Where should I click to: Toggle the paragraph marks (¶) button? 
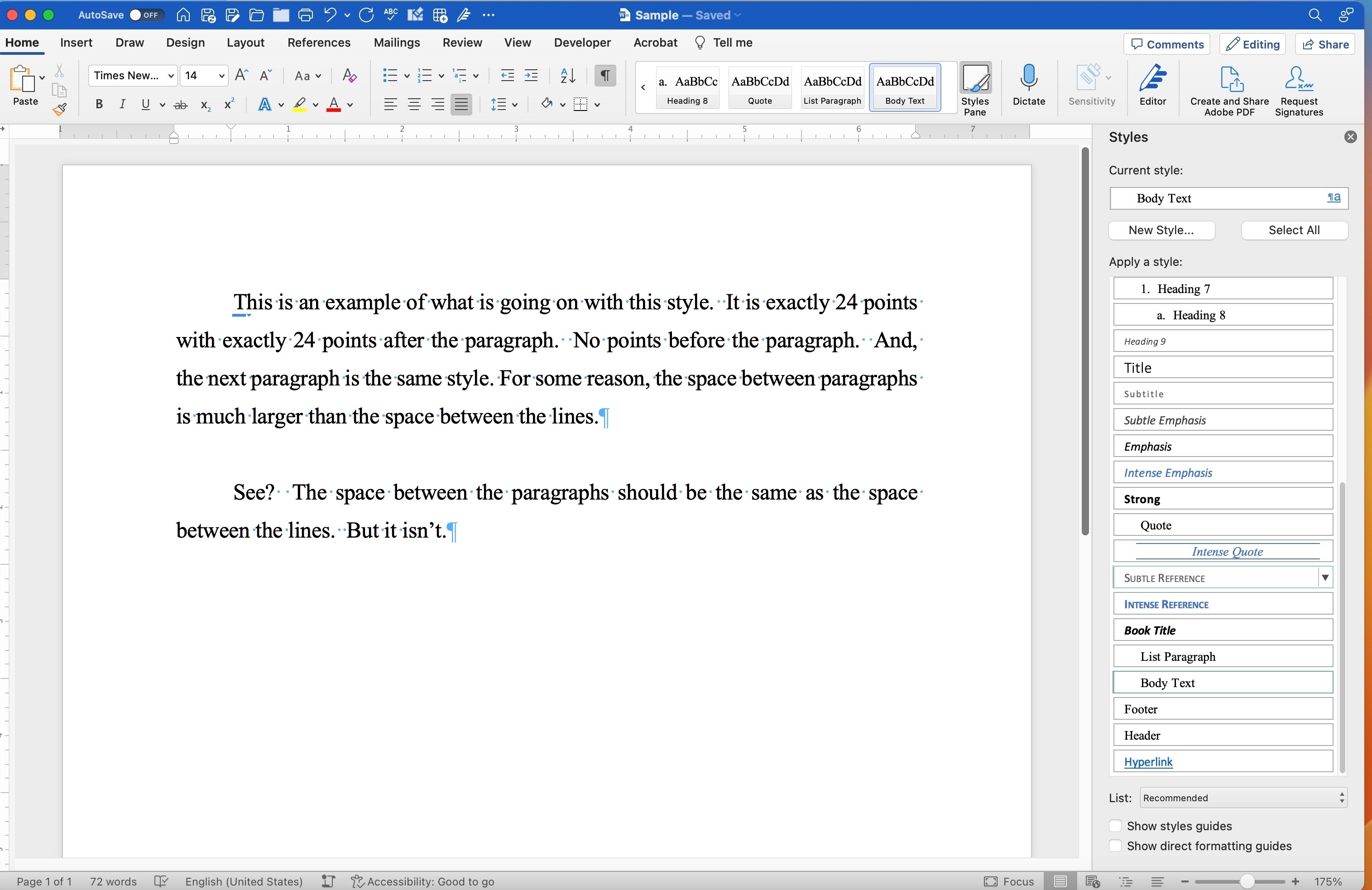pyautogui.click(x=604, y=76)
